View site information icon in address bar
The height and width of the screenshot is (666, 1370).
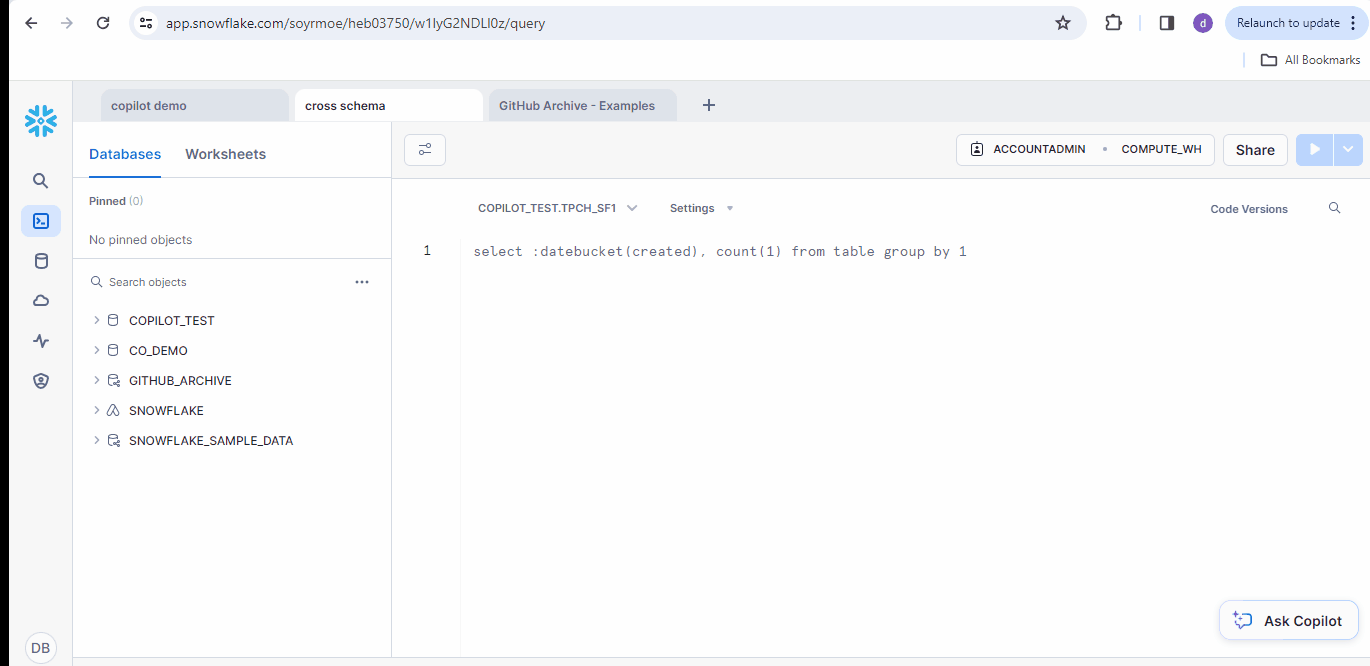tap(147, 23)
